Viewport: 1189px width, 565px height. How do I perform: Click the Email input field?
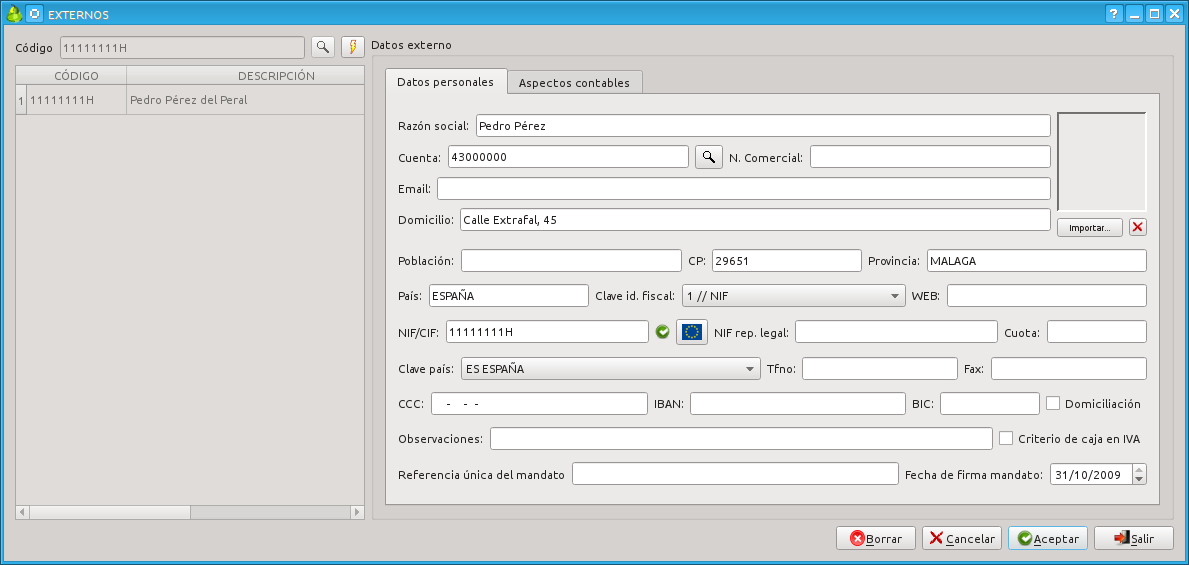(743, 188)
